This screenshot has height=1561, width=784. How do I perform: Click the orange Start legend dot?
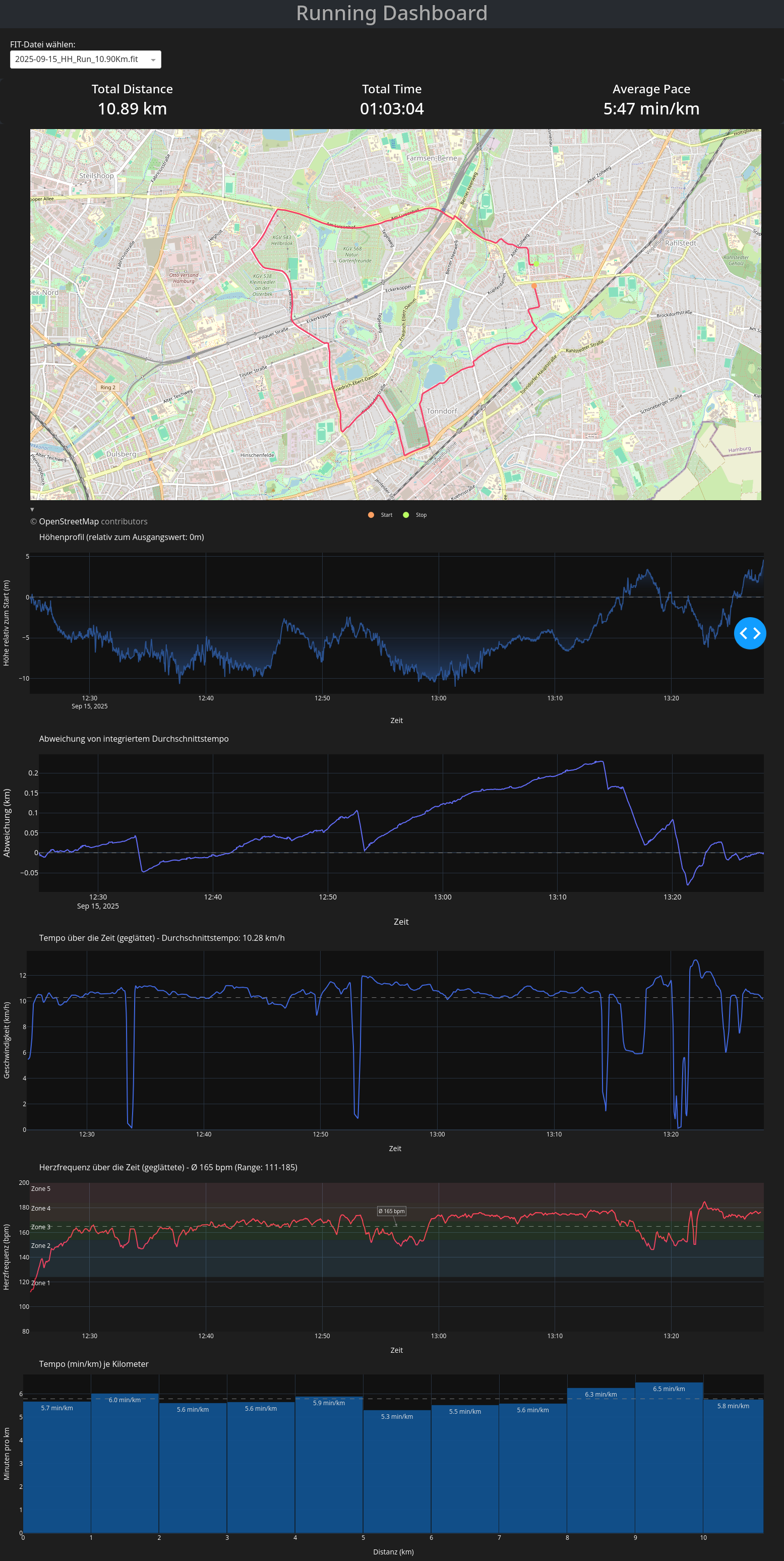[371, 515]
